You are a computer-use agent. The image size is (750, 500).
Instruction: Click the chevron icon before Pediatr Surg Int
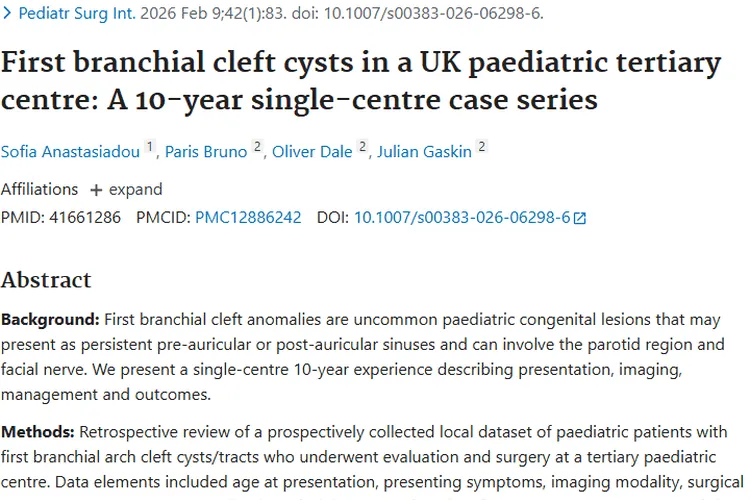pos(7,13)
